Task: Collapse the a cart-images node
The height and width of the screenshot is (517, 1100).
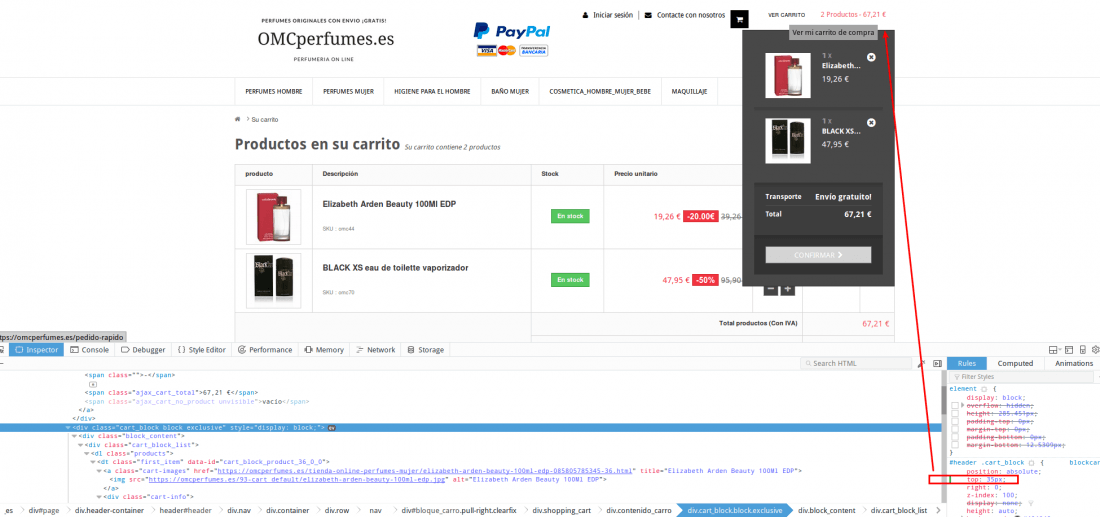Action: 98,471
